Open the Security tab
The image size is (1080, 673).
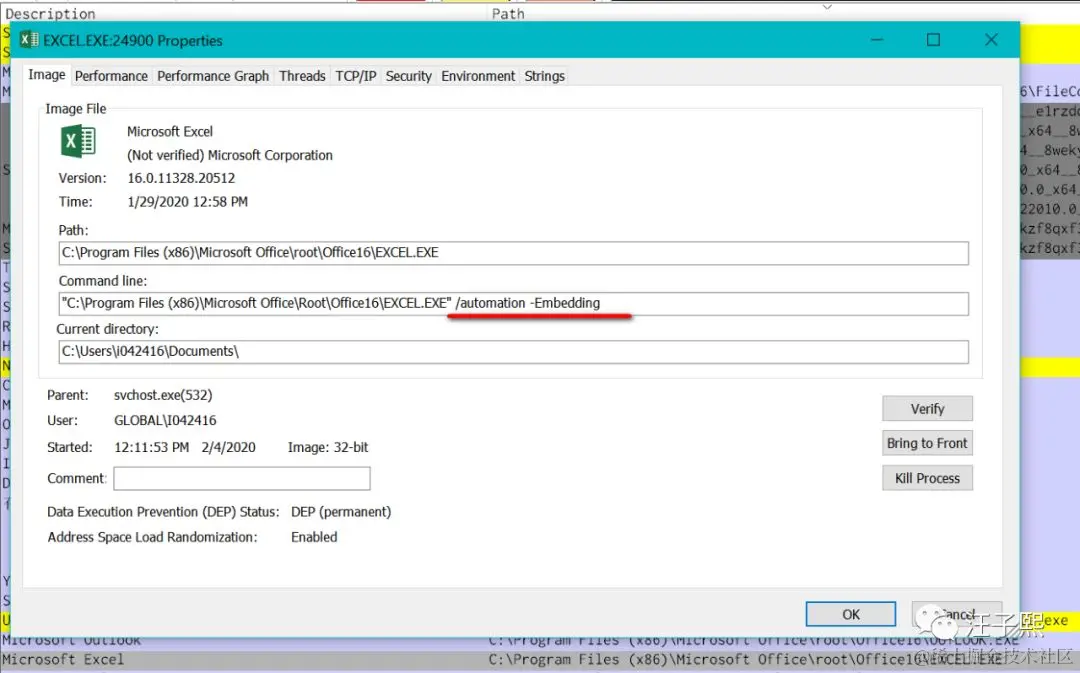click(408, 76)
